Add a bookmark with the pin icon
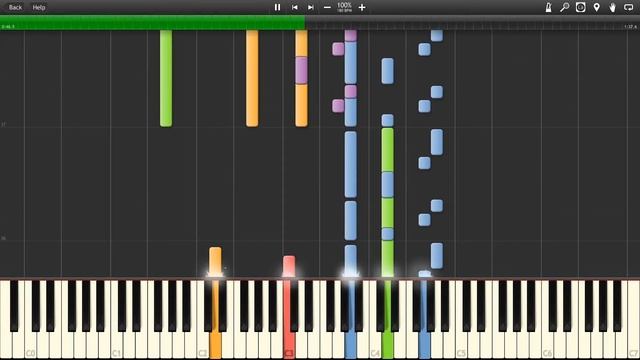 (597, 7)
